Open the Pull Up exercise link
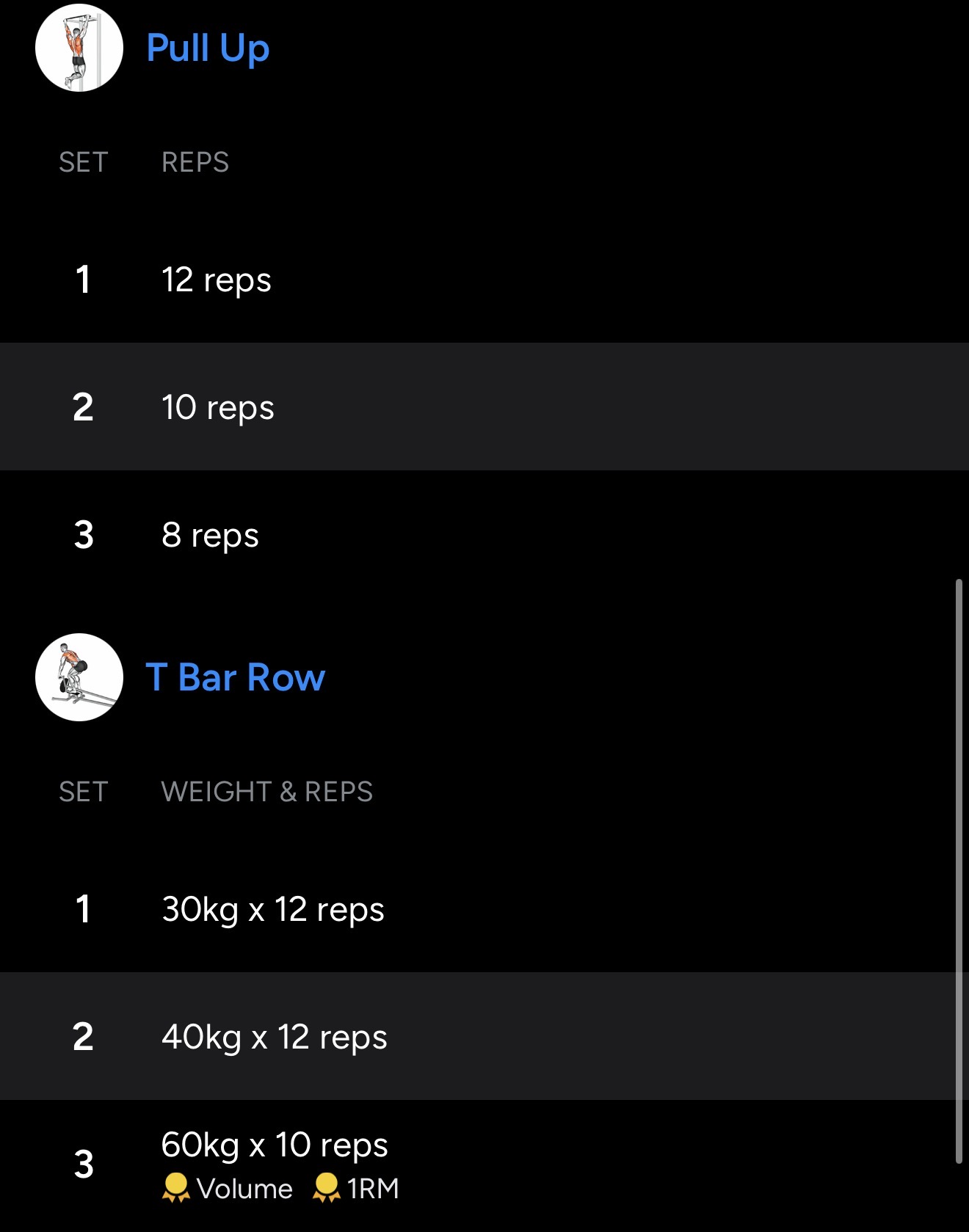Screen dimensions: 969x1232 pos(208,48)
